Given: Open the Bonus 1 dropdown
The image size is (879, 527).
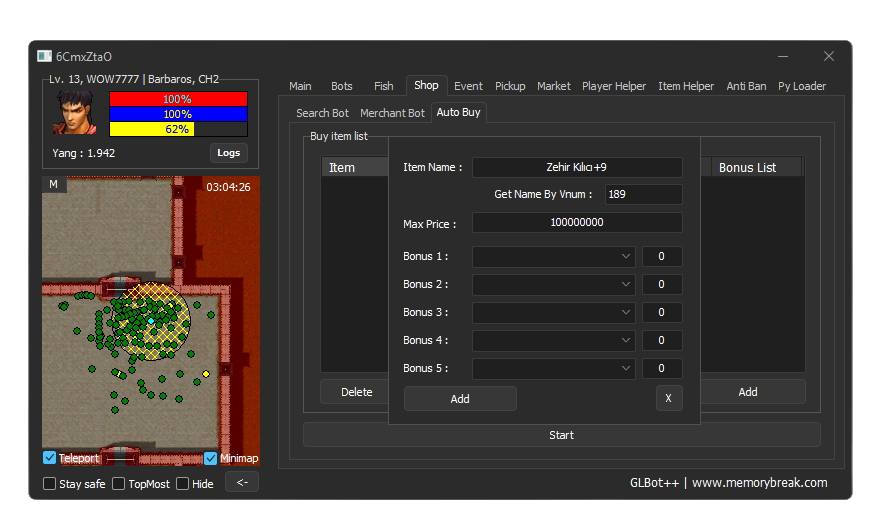Looking at the screenshot, I should pos(553,256).
